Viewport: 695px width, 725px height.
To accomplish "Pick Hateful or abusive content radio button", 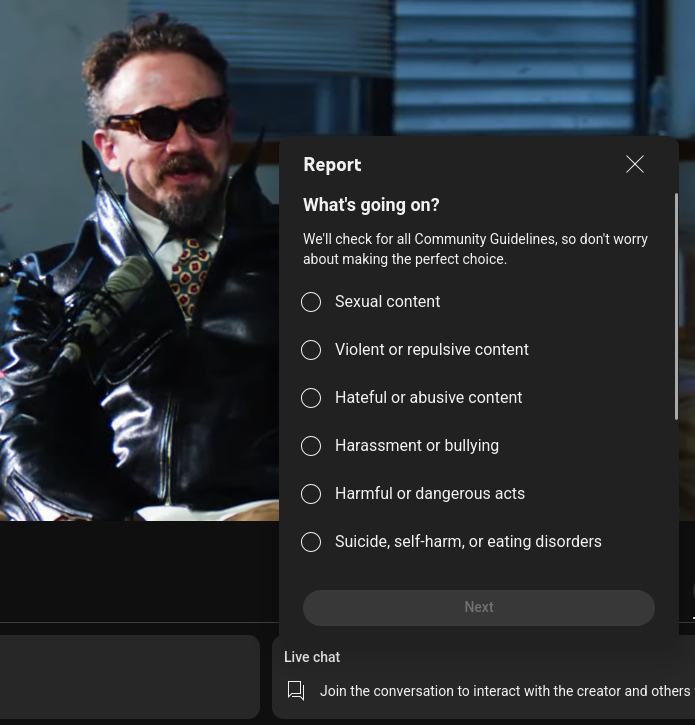I will point(311,398).
